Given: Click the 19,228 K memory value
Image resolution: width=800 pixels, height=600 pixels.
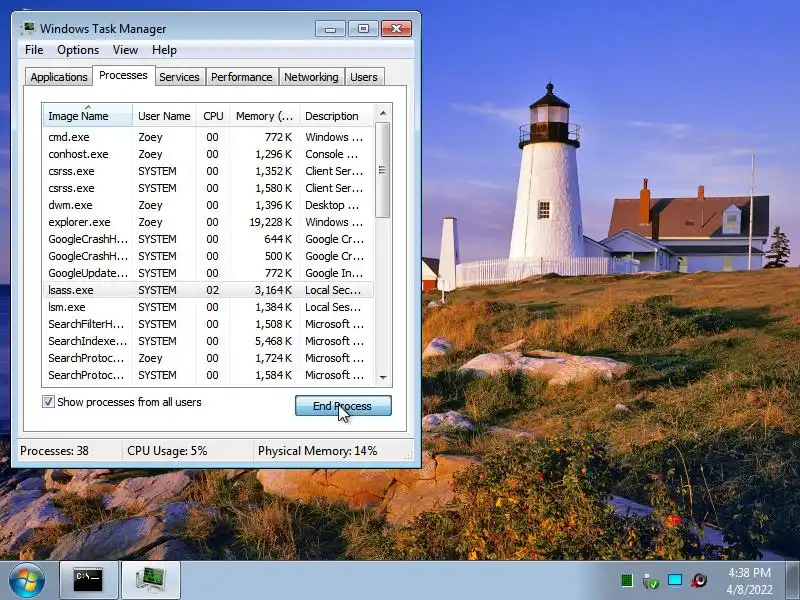Looking at the screenshot, I should pos(270,222).
